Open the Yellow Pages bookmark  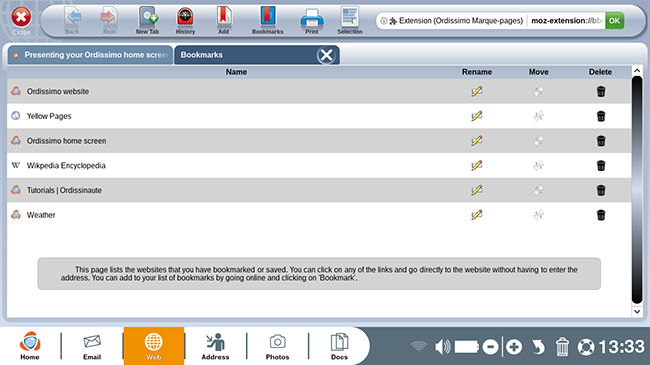[49, 116]
